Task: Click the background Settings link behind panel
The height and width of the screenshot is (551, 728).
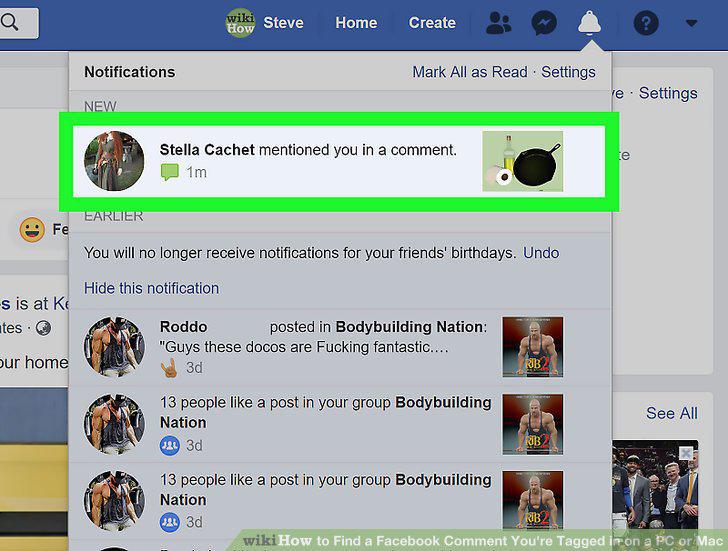Action: click(x=668, y=93)
